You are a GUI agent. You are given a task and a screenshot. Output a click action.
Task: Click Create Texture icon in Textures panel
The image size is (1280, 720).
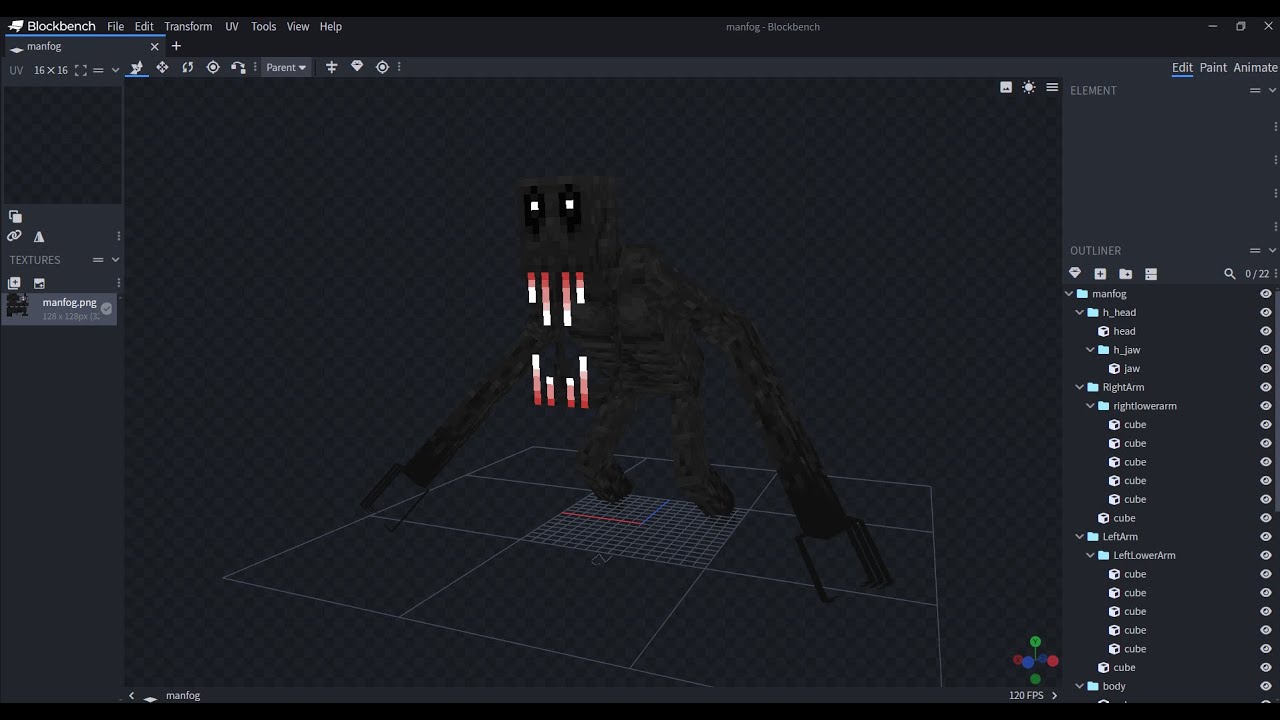[39, 283]
